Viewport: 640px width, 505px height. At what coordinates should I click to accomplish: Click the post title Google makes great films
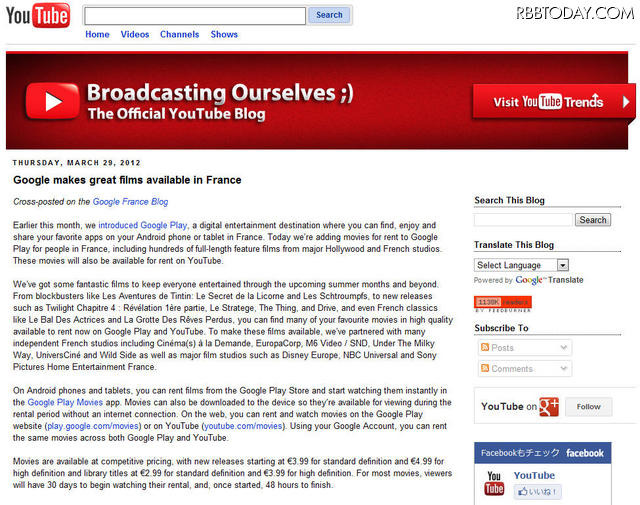pyautogui.click(x=127, y=180)
